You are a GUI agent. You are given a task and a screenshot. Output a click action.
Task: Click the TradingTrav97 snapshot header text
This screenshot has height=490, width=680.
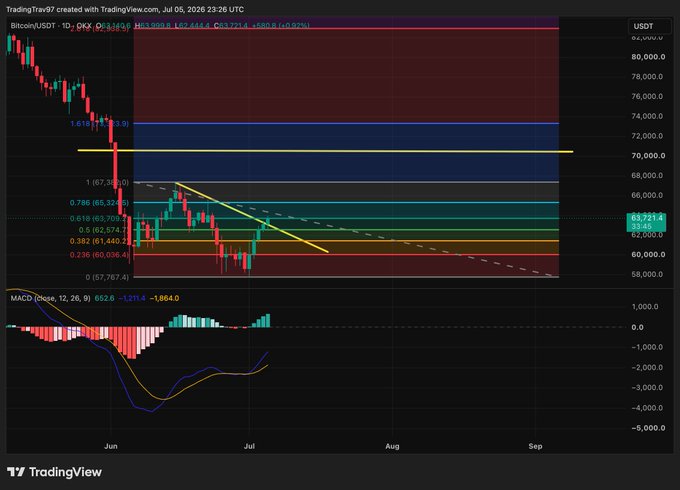point(125,10)
